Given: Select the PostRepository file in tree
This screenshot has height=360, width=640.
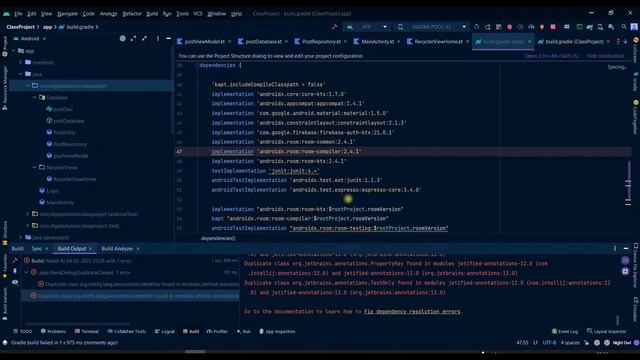Looking at the screenshot, I should (x=67, y=144).
